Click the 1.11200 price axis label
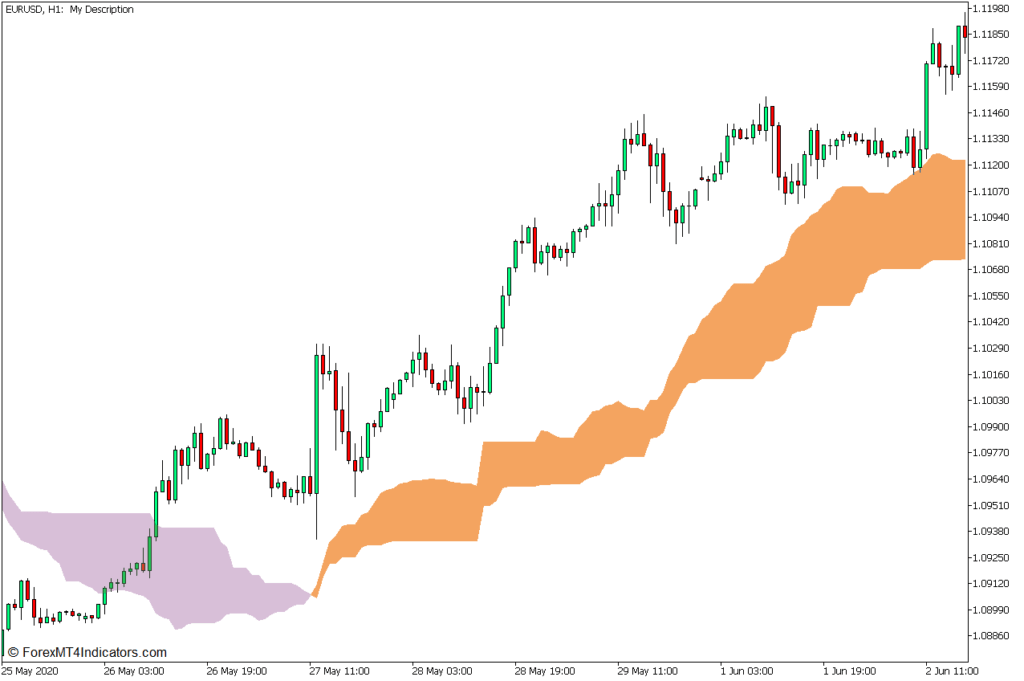The width and height of the screenshot is (1024, 681). click(x=993, y=165)
